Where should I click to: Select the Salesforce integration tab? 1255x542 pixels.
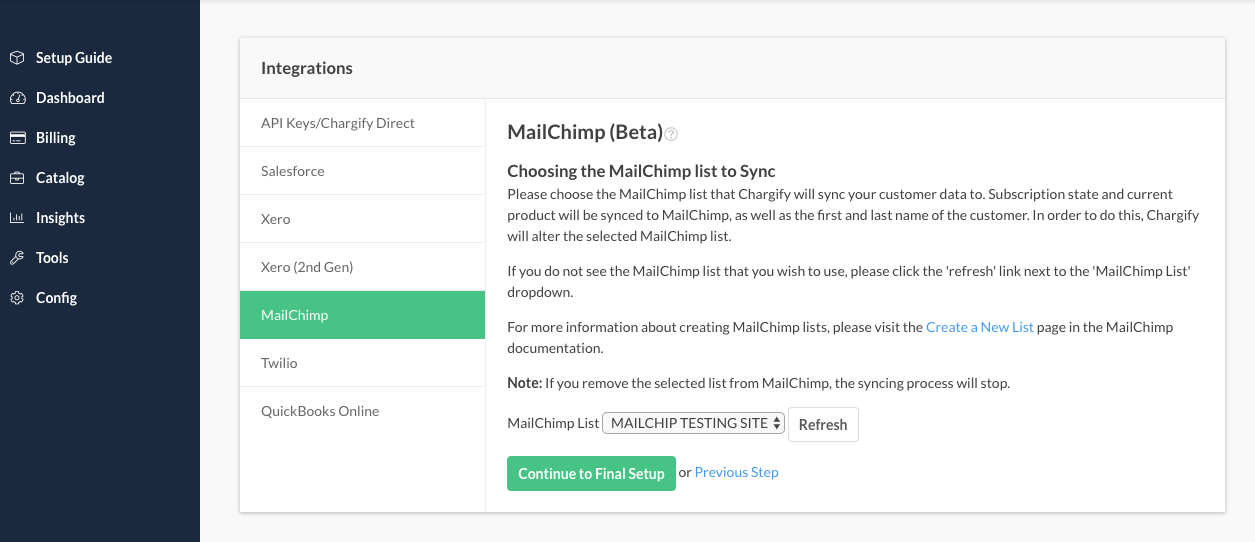(x=293, y=171)
